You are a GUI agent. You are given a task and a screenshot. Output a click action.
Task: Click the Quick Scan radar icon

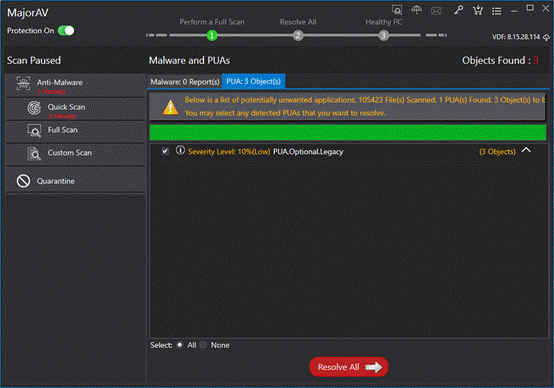click(x=34, y=108)
